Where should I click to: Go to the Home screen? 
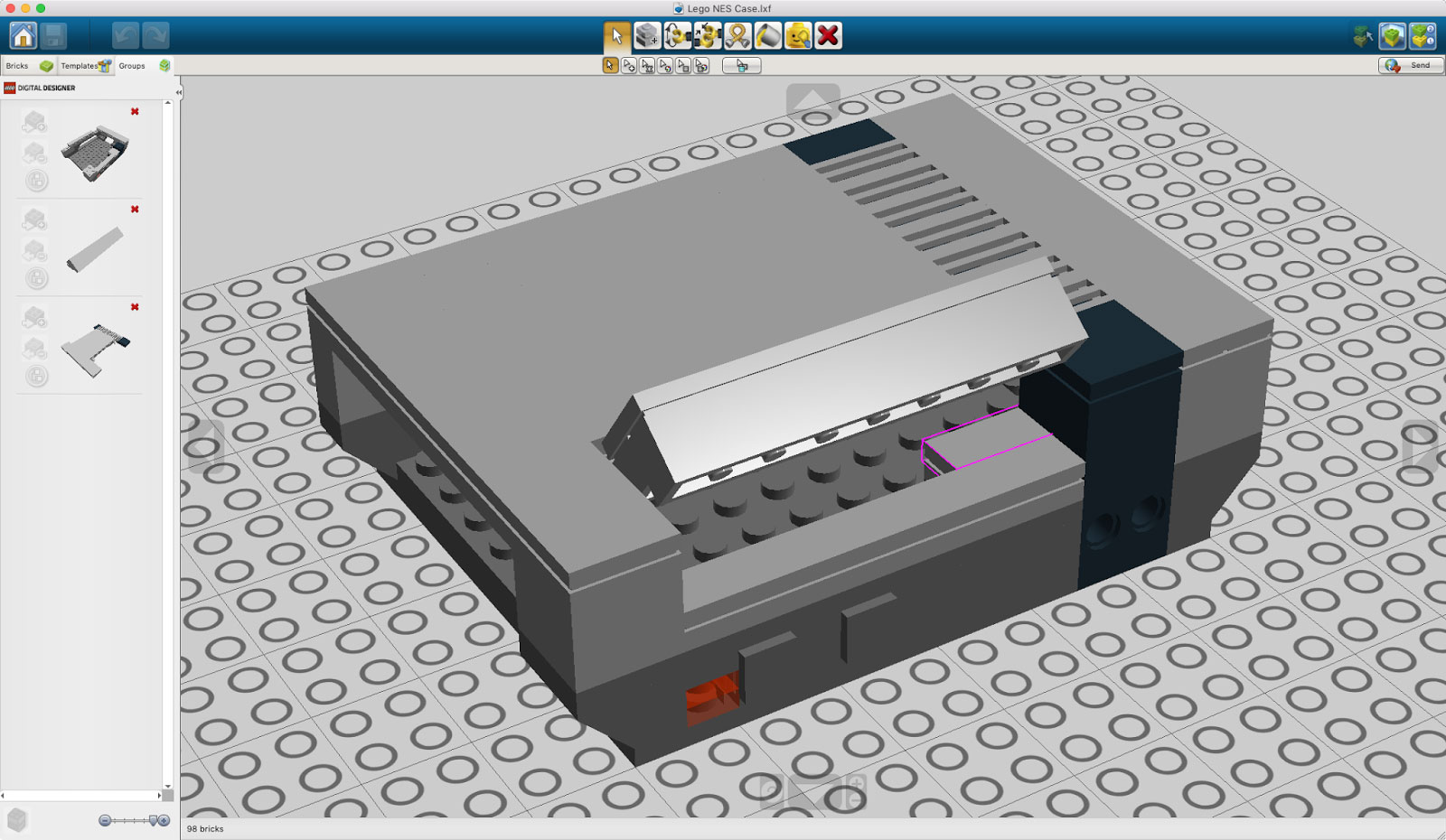pyautogui.click(x=23, y=35)
